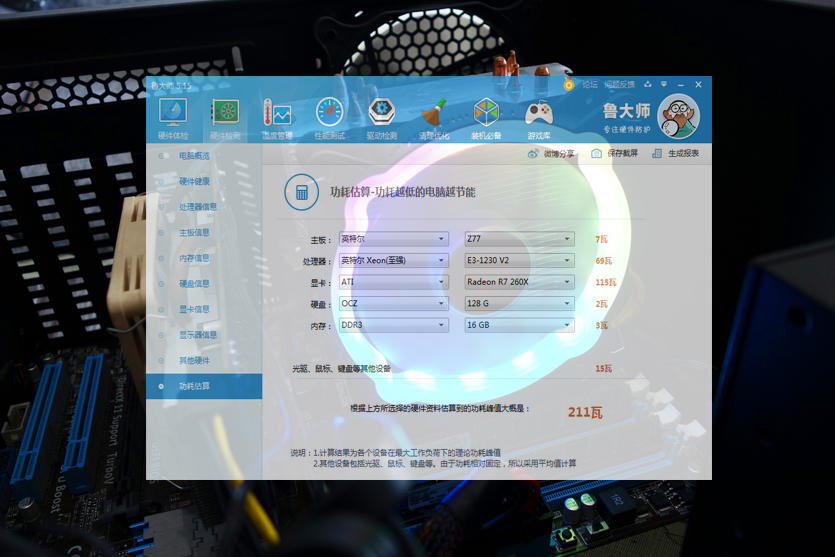This screenshot has width=835, height=557.
Task: Click the 生成报表 report icon
Action: click(x=657, y=154)
